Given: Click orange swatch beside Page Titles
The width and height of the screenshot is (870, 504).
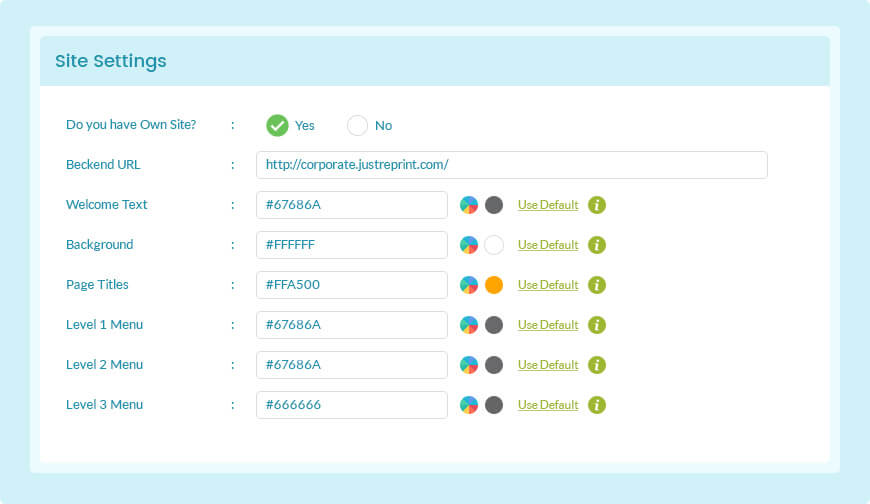Looking at the screenshot, I should coord(494,285).
